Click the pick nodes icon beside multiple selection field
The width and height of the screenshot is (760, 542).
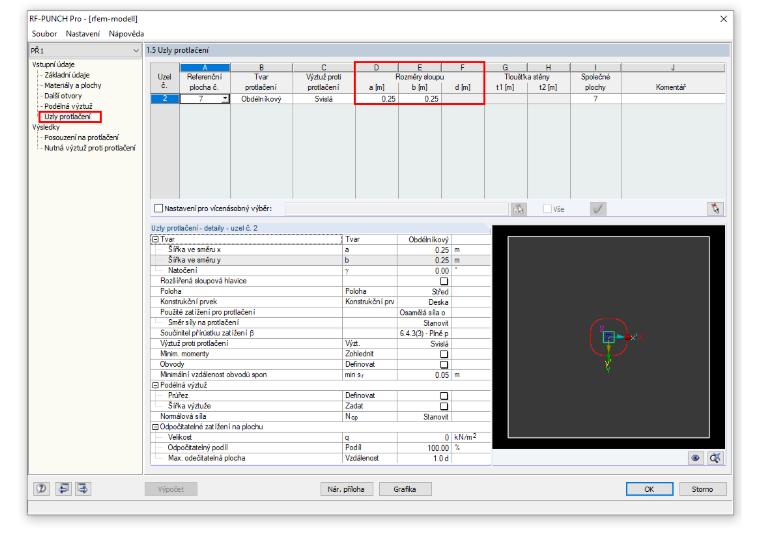[x=519, y=209]
